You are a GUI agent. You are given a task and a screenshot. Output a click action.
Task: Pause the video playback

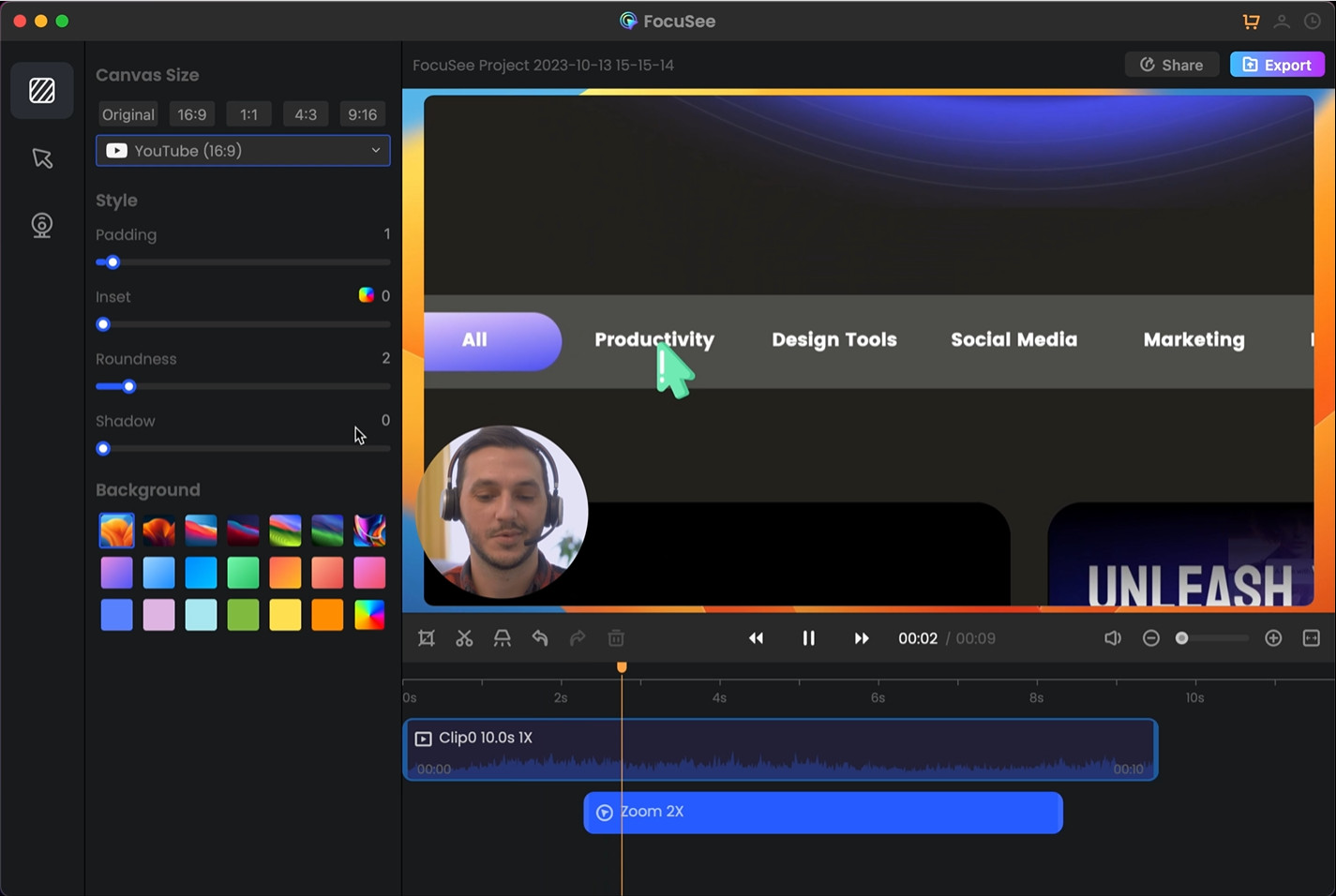(808, 638)
